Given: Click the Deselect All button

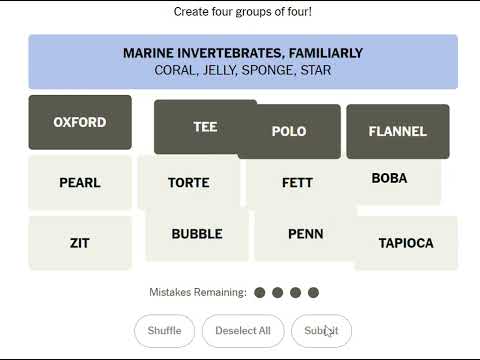Looking at the screenshot, I should [x=243, y=331].
